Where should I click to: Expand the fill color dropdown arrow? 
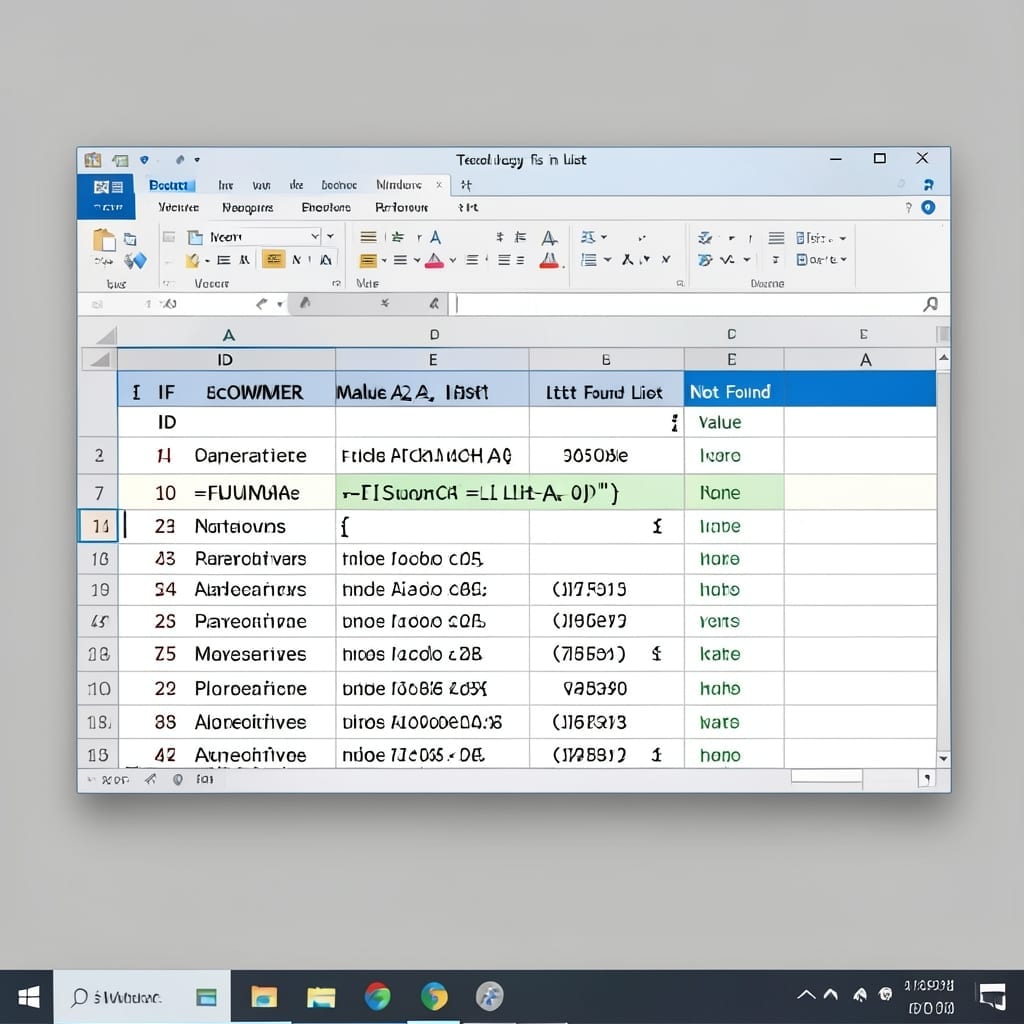pos(208,261)
